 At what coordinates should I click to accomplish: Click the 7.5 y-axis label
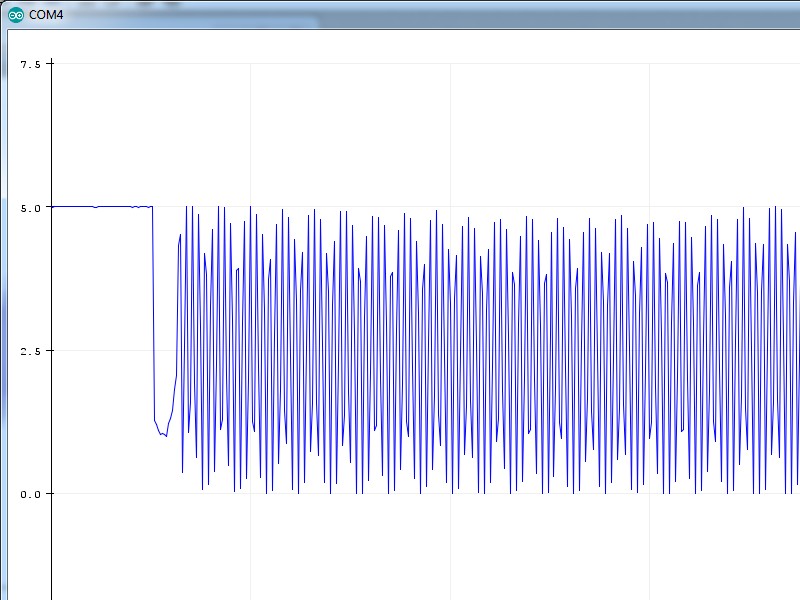point(31,64)
